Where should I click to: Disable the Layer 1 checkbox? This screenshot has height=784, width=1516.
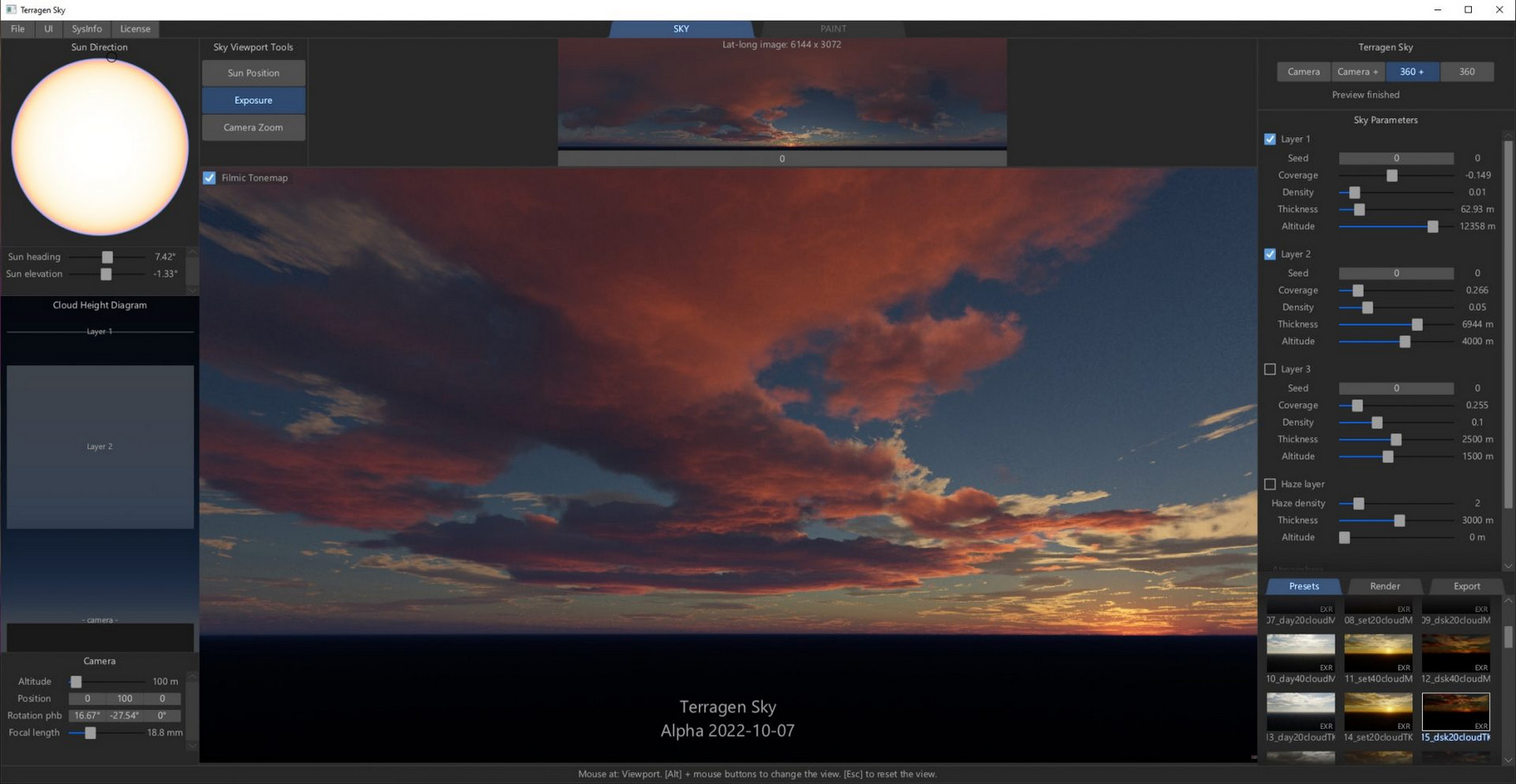point(1270,139)
